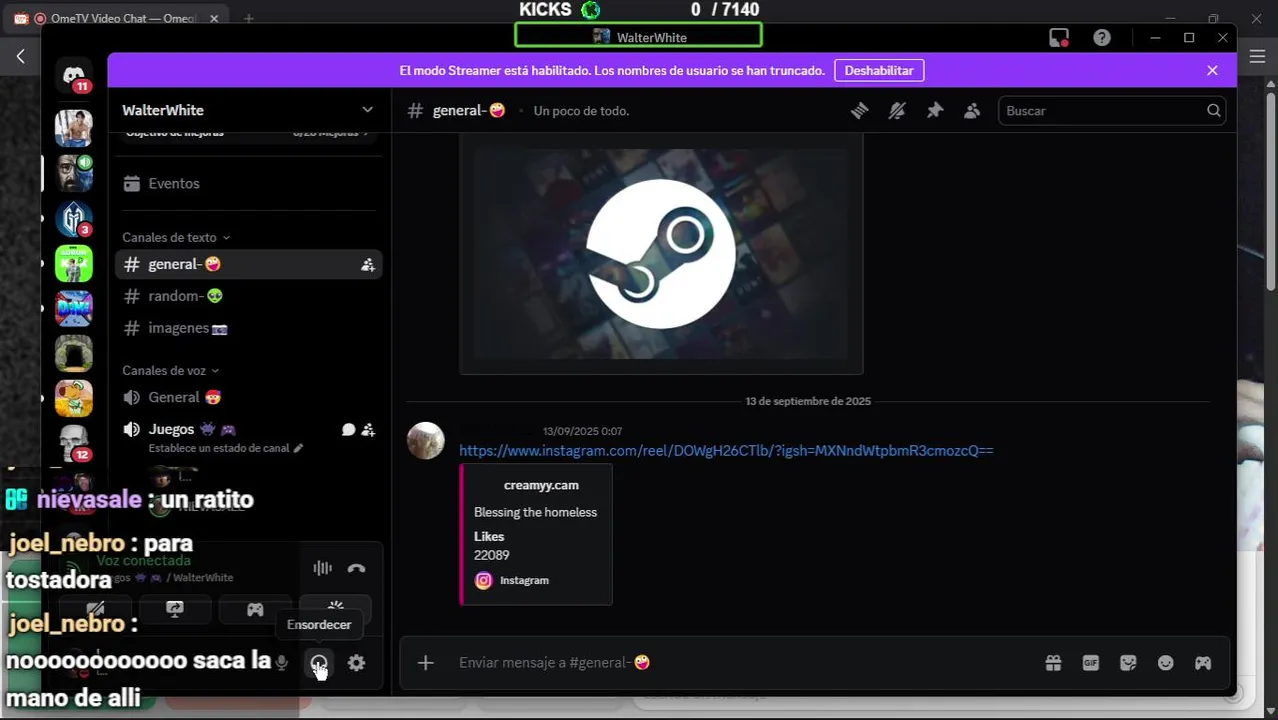Expand the WalterWhite server dropdown menu
The image size is (1278, 720).
(x=367, y=110)
